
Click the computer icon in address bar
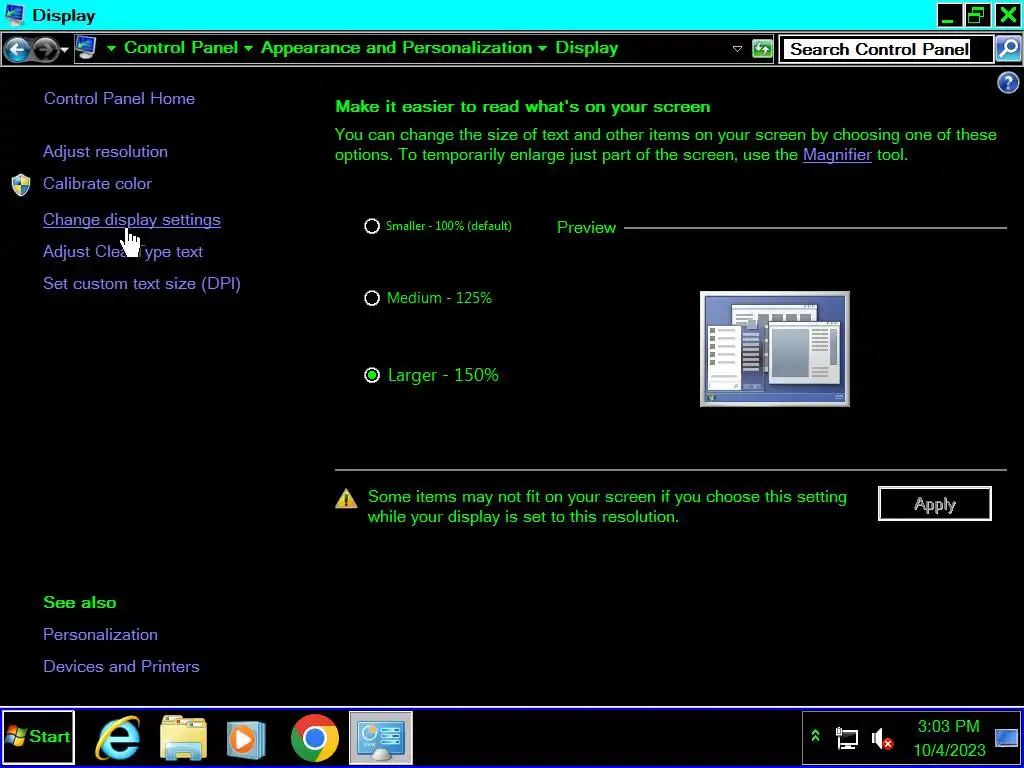[x=86, y=48]
